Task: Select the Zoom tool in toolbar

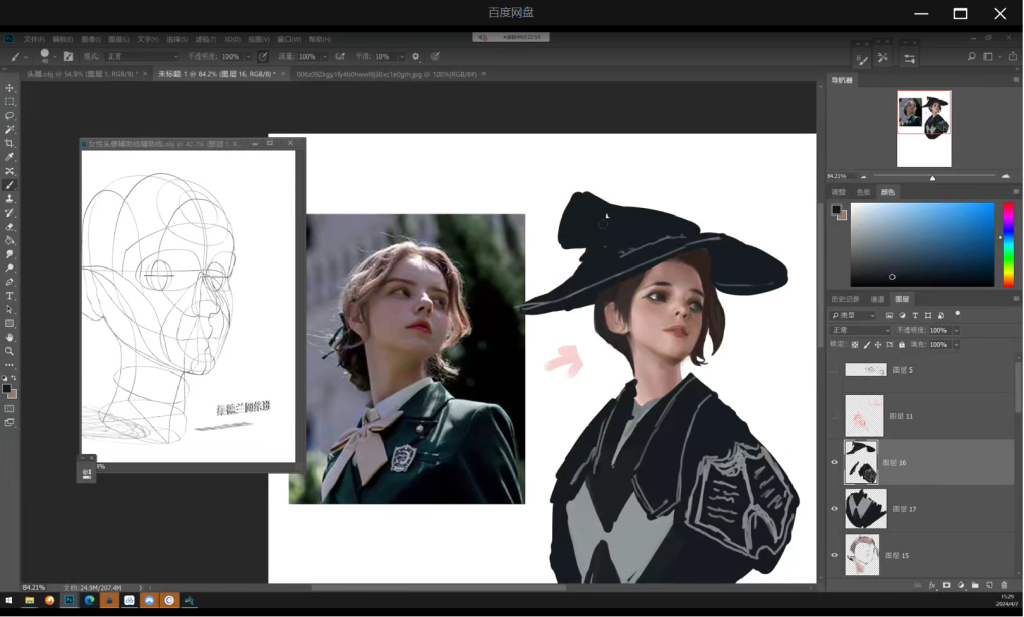Action: click(10, 351)
